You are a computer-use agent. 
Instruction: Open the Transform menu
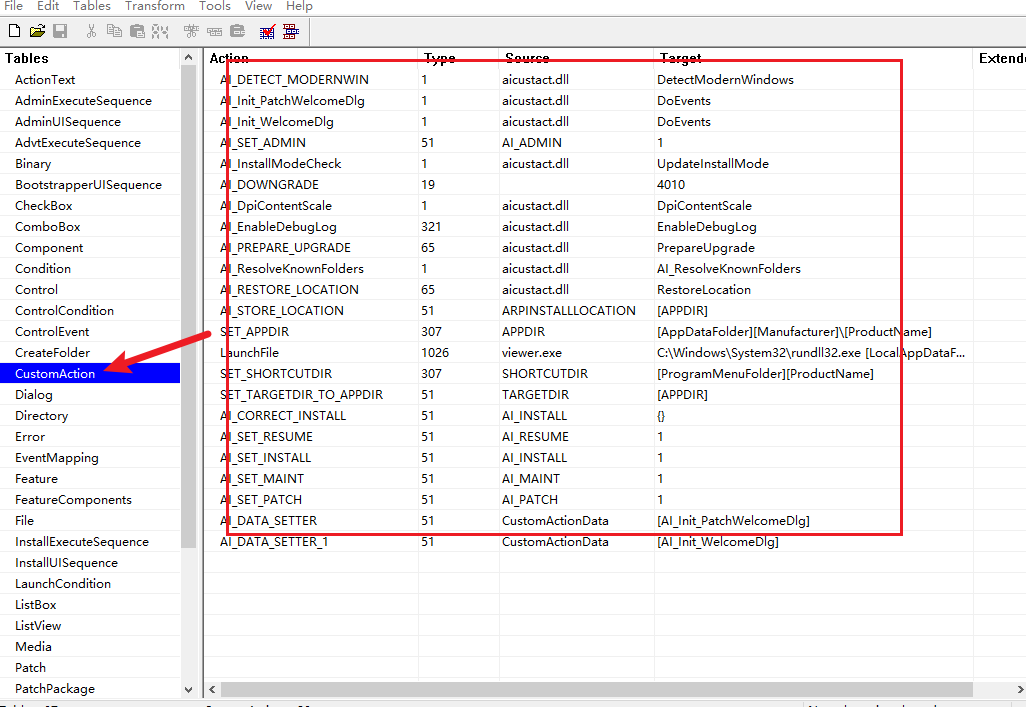tap(155, 6)
